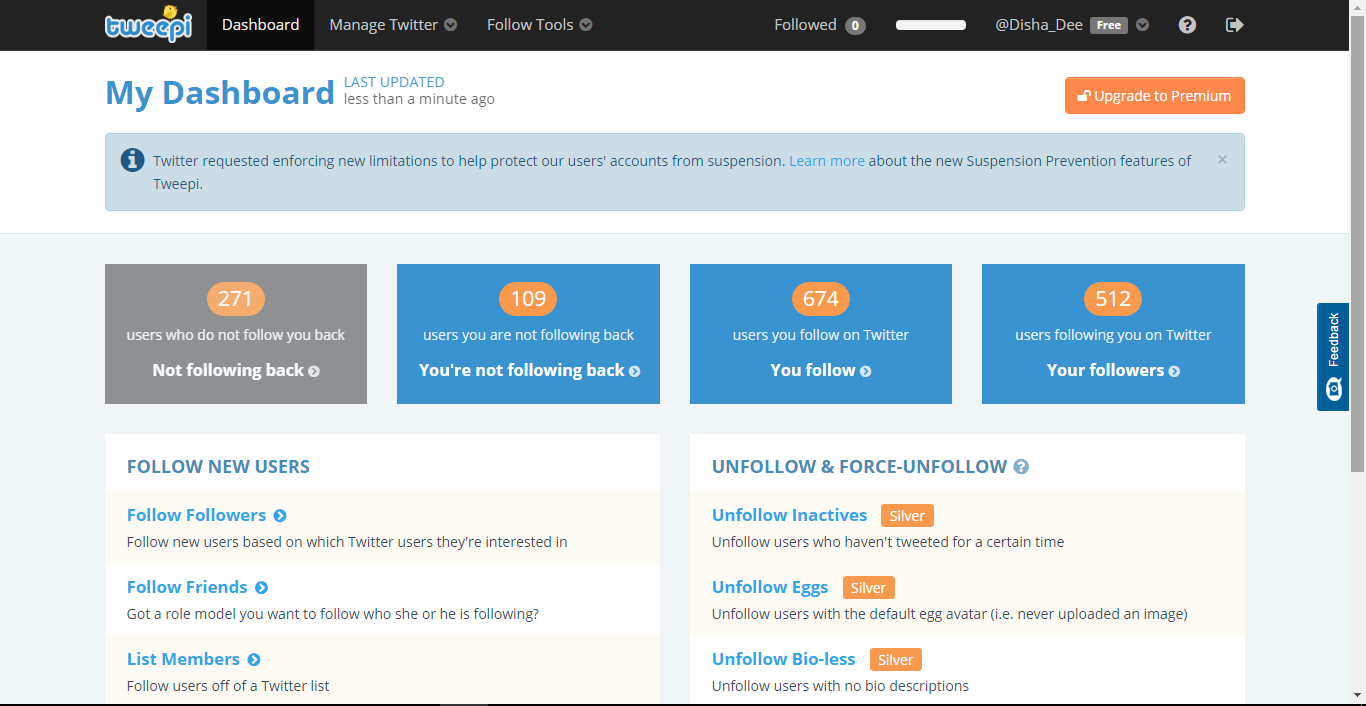Open the Learn more link

(827, 160)
